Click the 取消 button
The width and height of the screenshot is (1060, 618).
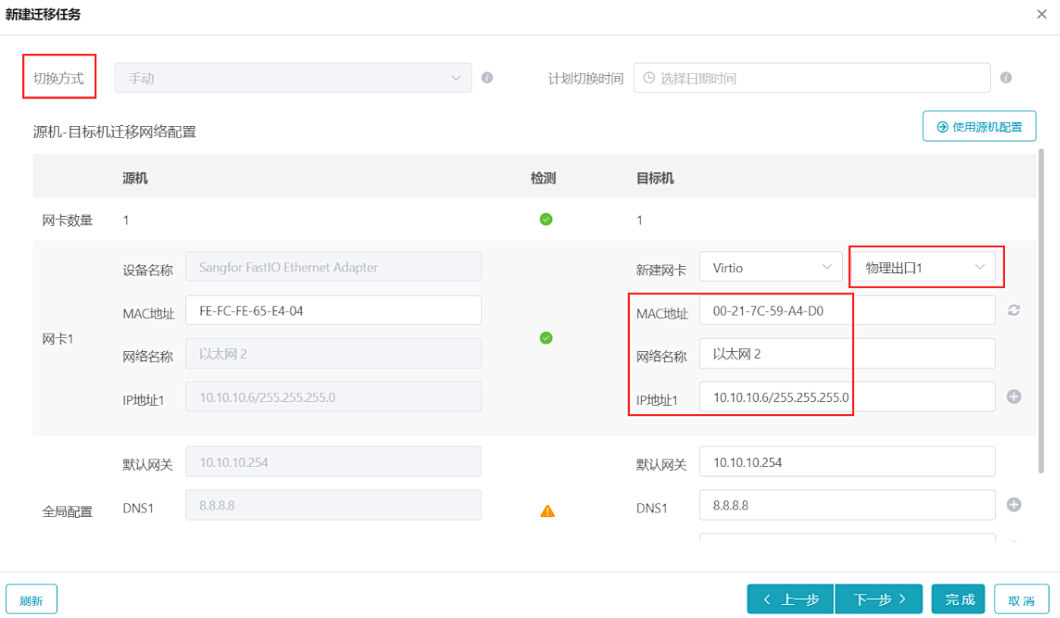[x=1021, y=600]
